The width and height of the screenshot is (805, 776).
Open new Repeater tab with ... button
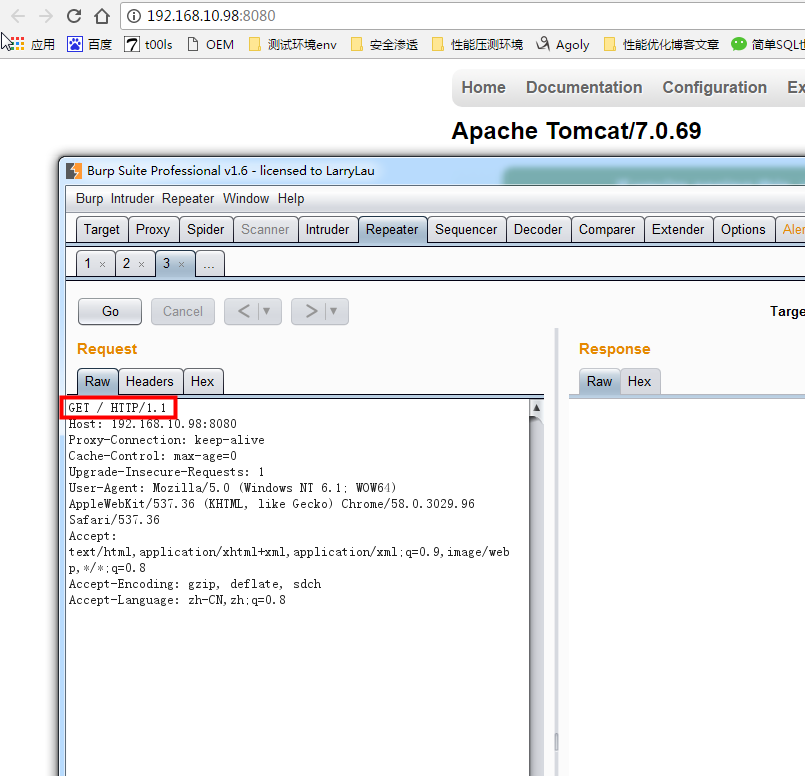(x=209, y=264)
